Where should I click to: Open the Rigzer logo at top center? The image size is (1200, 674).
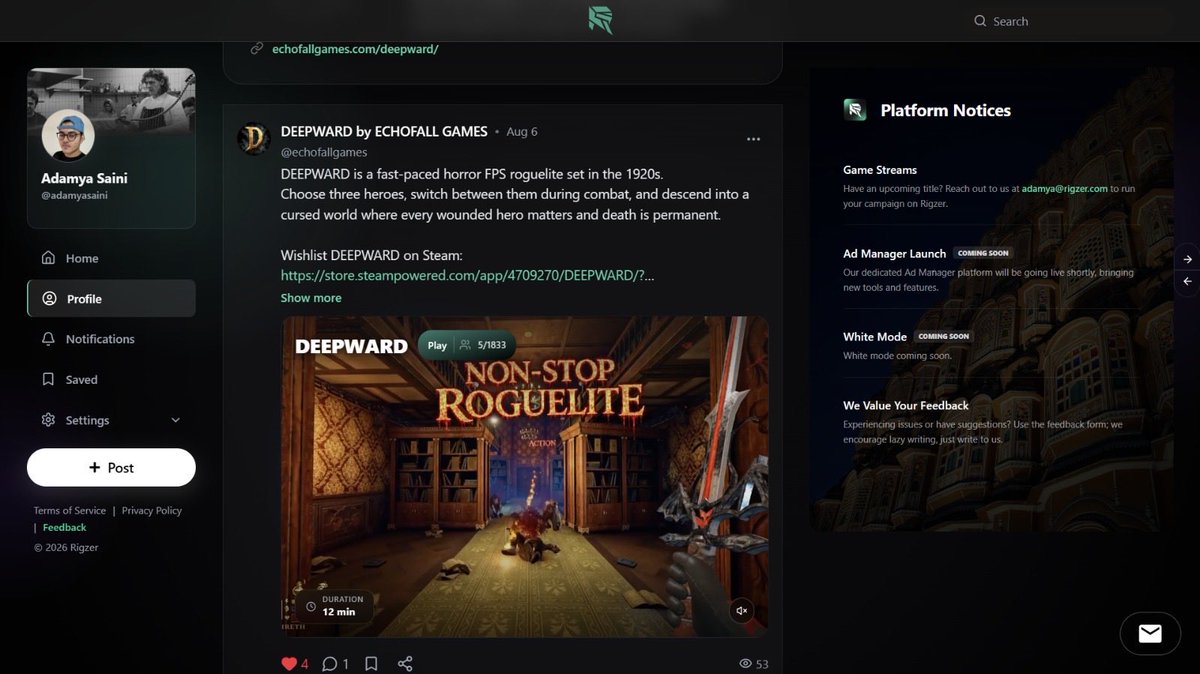click(600, 20)
